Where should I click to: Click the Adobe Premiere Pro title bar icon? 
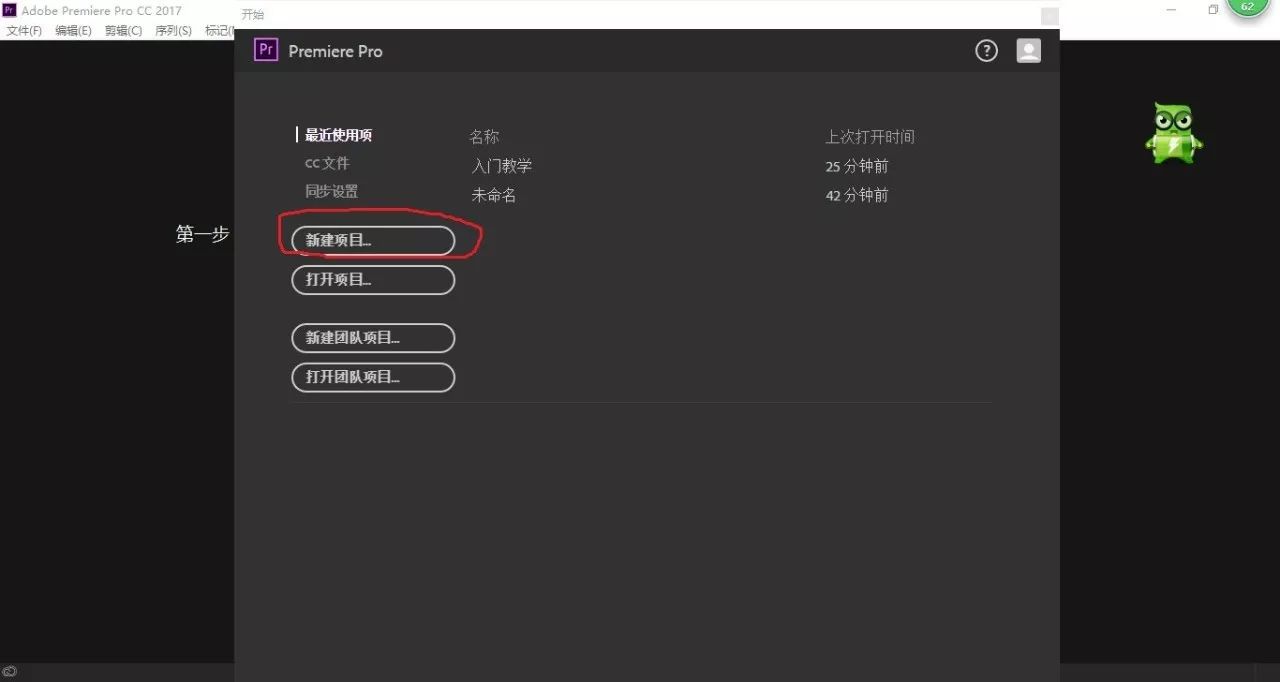point(10,10)
